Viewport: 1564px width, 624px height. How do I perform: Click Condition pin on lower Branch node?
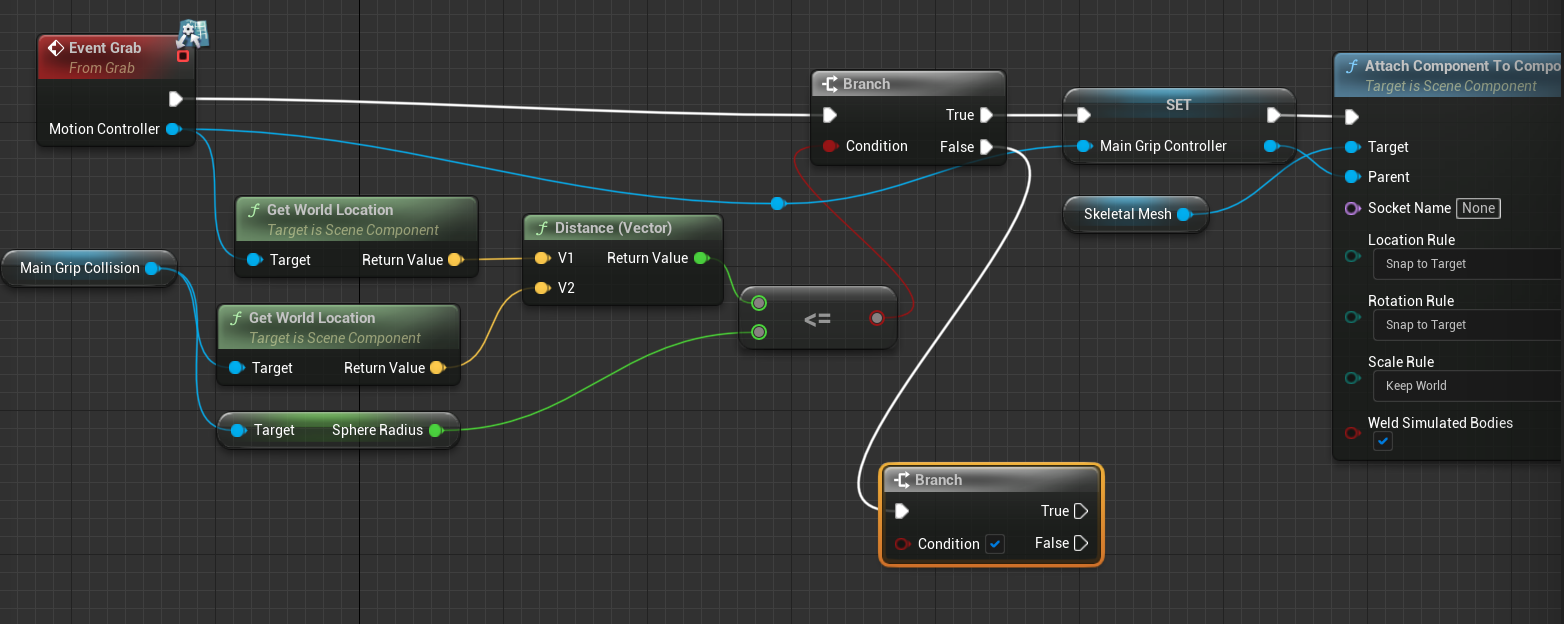click(901, 544)
